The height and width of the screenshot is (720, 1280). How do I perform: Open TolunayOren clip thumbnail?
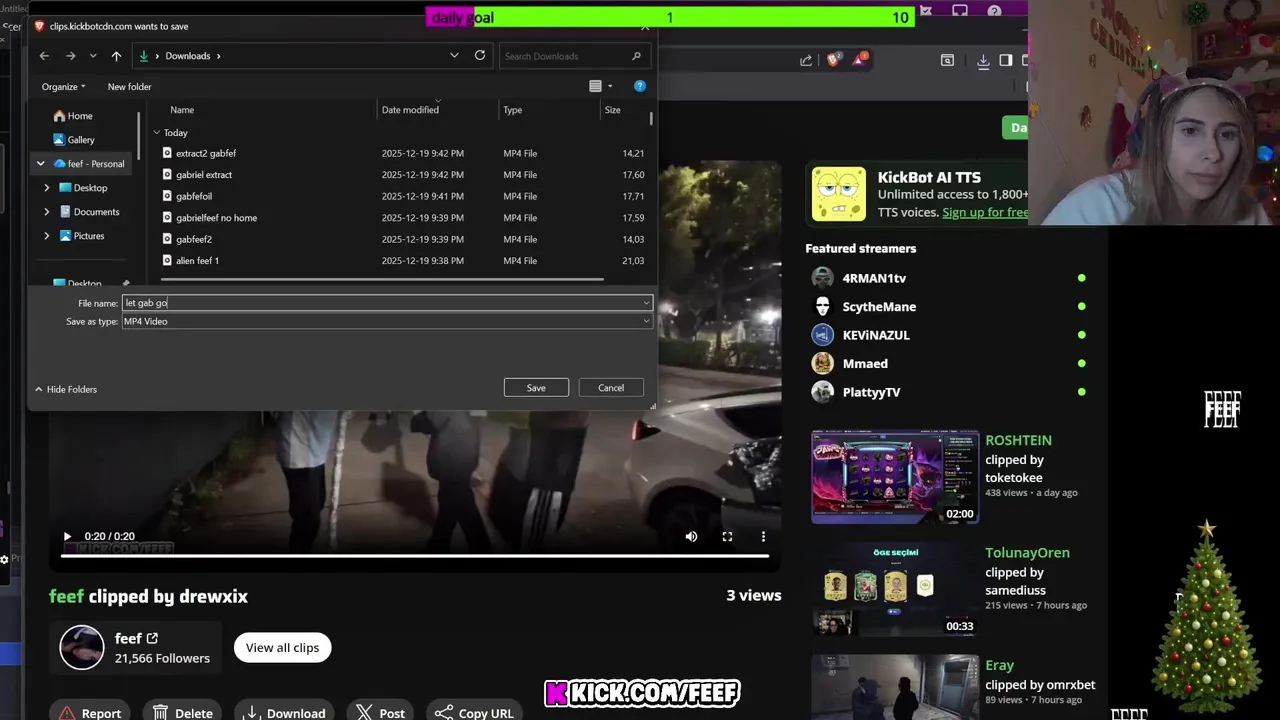pos(895,590)
